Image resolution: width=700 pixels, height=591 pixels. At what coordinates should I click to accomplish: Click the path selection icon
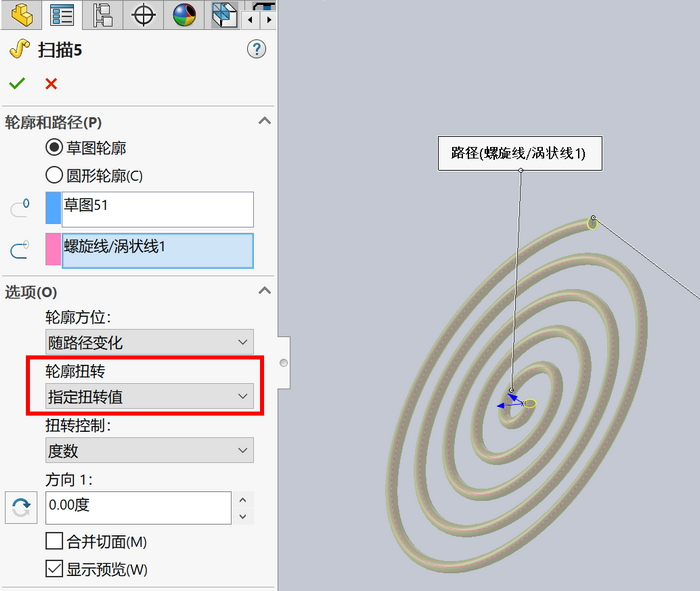point(20,250)
